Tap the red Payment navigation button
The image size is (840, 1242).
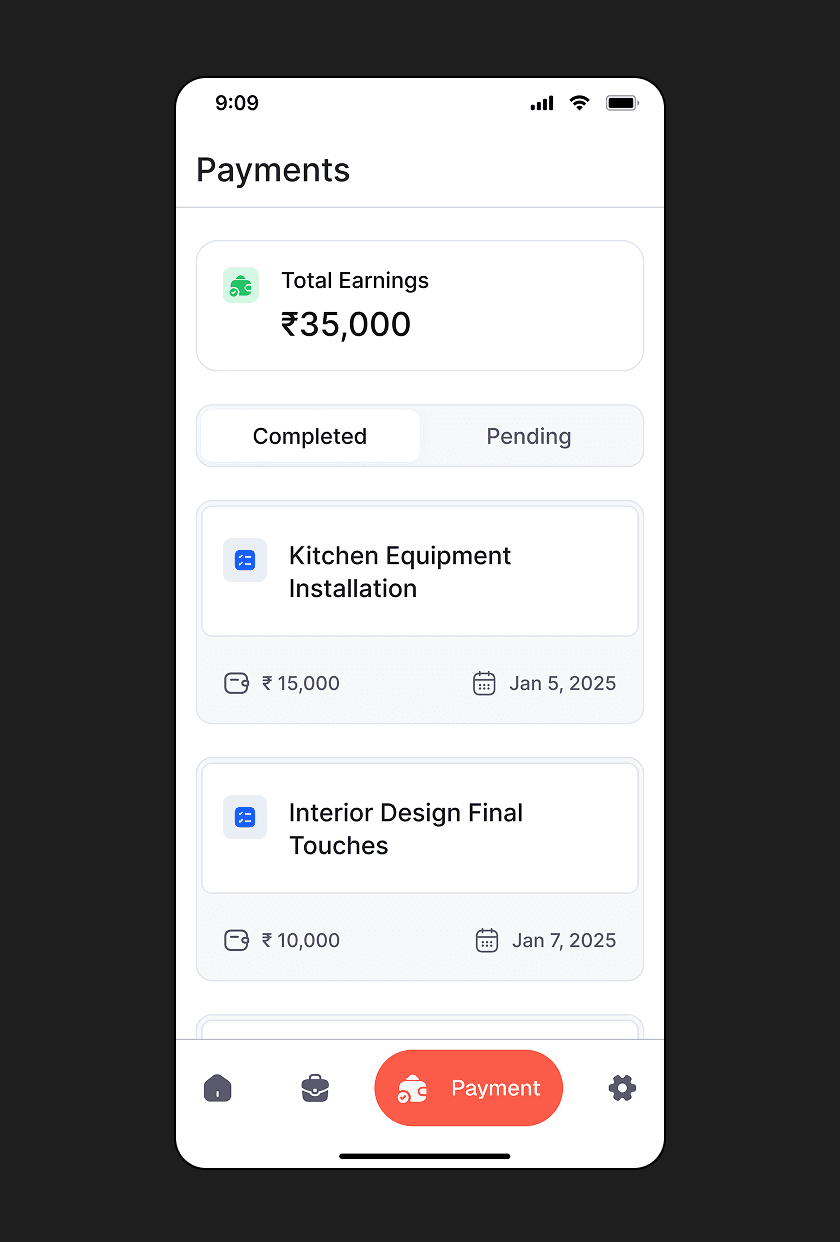click(469, 1088)
